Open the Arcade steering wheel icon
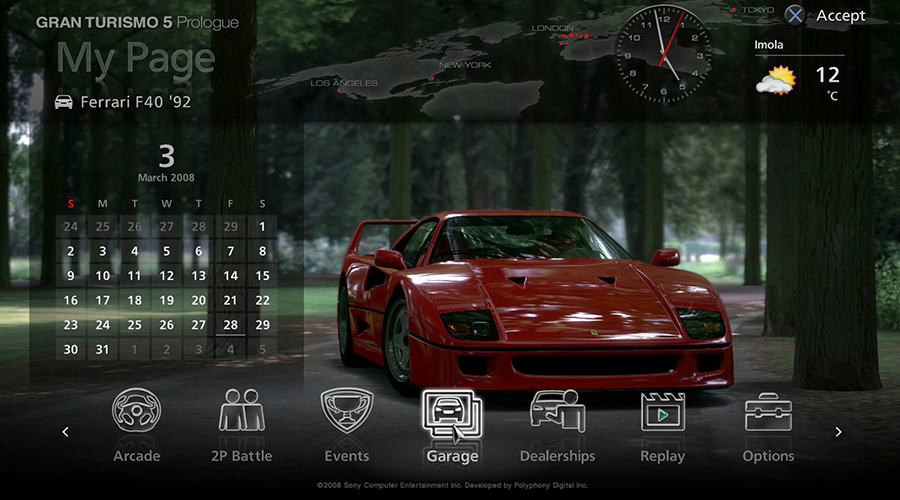 pyautogui.click(x=137, y=410)
